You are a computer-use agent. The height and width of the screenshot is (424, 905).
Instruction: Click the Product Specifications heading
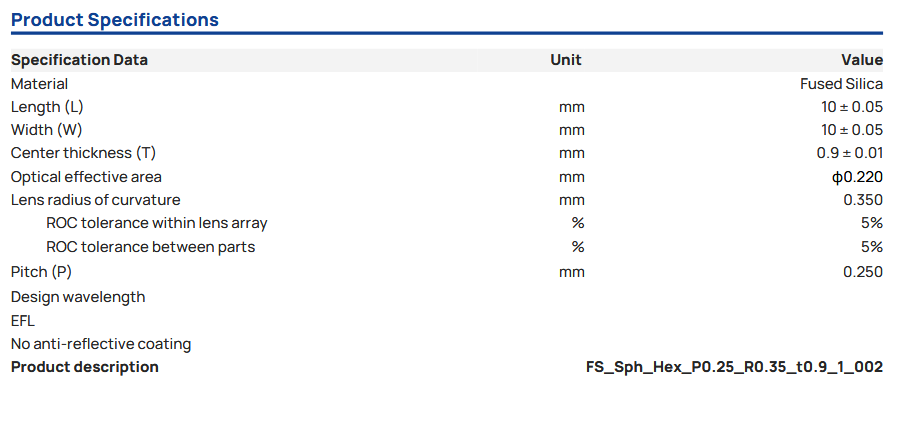[x=115, y=20]
